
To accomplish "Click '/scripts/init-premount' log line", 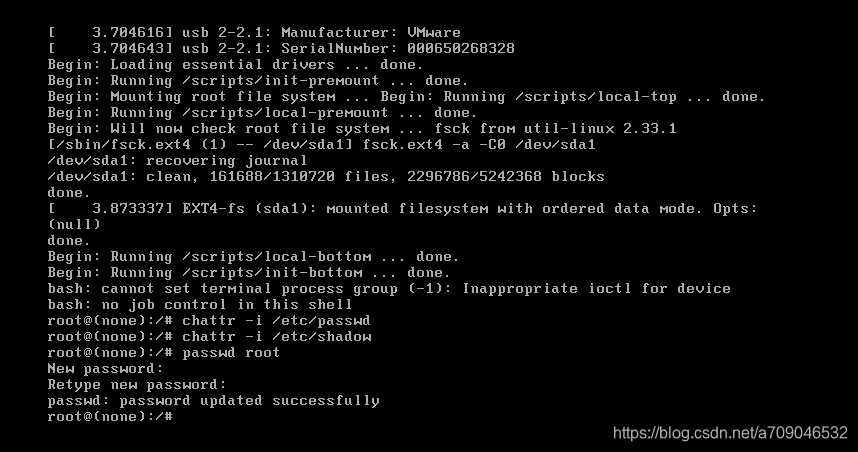I will [258, 80].
